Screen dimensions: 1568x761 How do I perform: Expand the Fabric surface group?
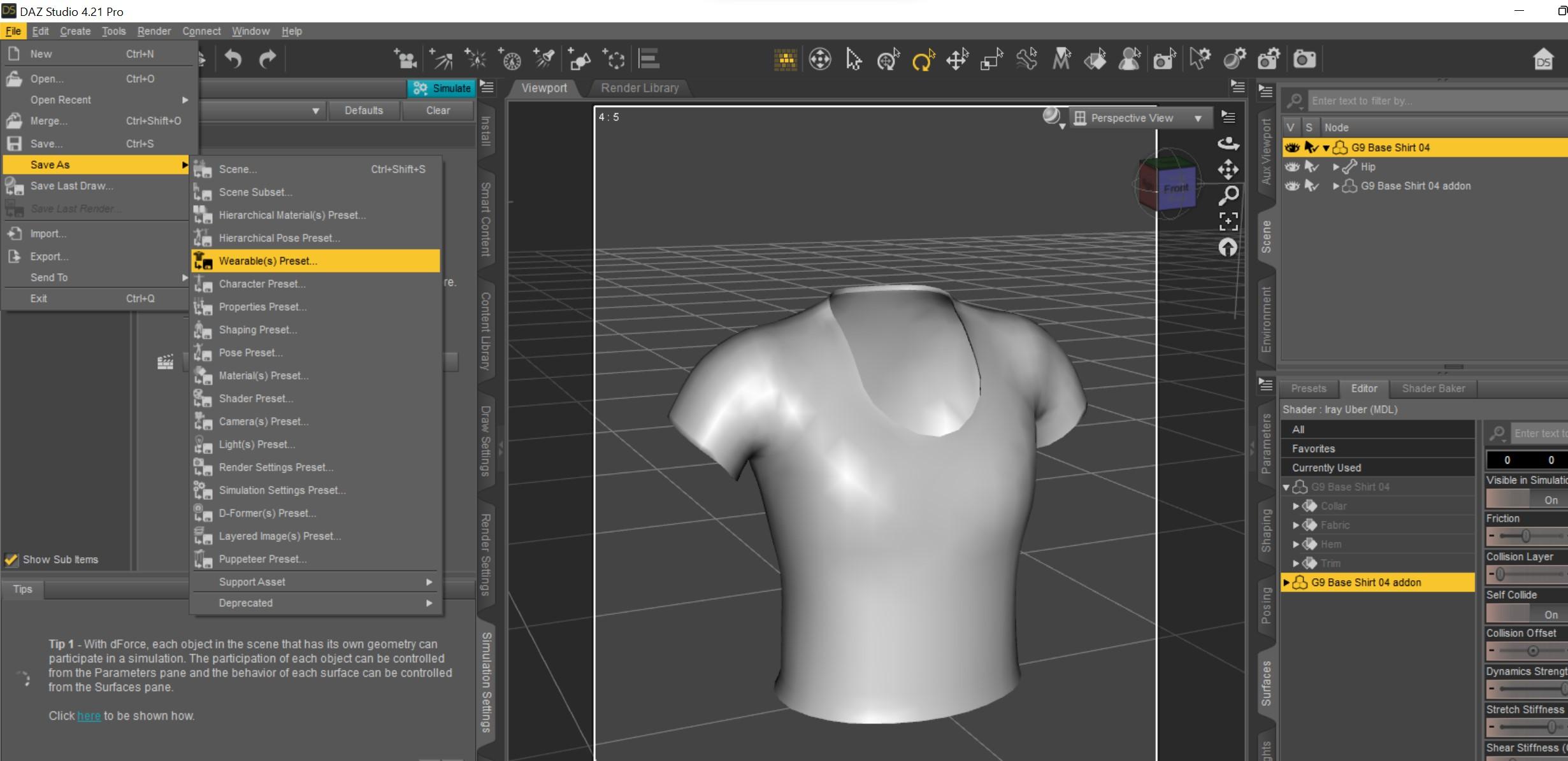(1295, 525)
